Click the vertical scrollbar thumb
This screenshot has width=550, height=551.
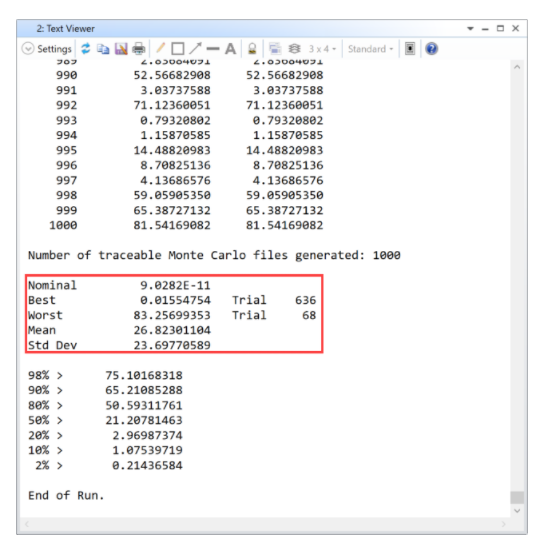click(x=517, y=497)
